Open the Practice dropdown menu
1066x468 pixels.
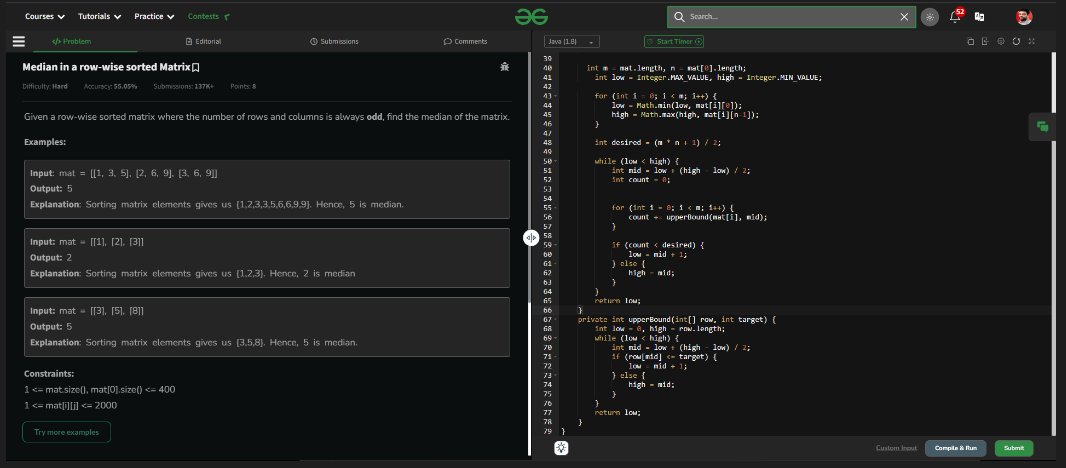point(154,16)
